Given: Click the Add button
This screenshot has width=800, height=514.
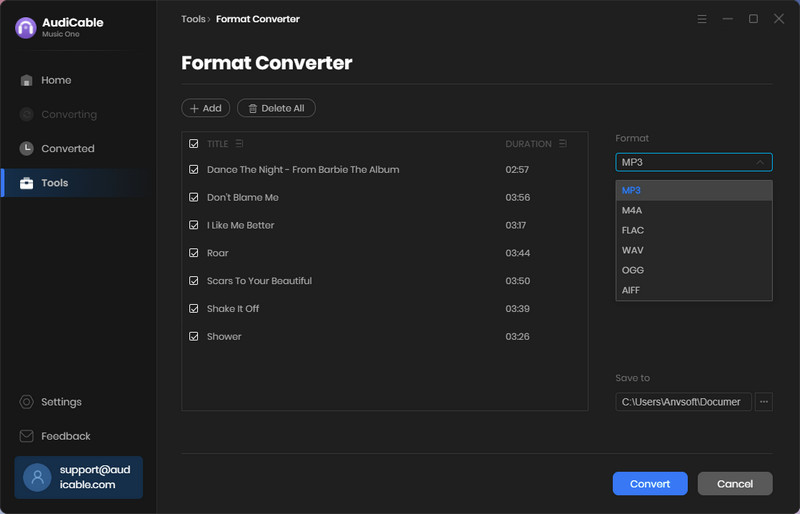Looking at the screenshot, I should coord(206,108).
